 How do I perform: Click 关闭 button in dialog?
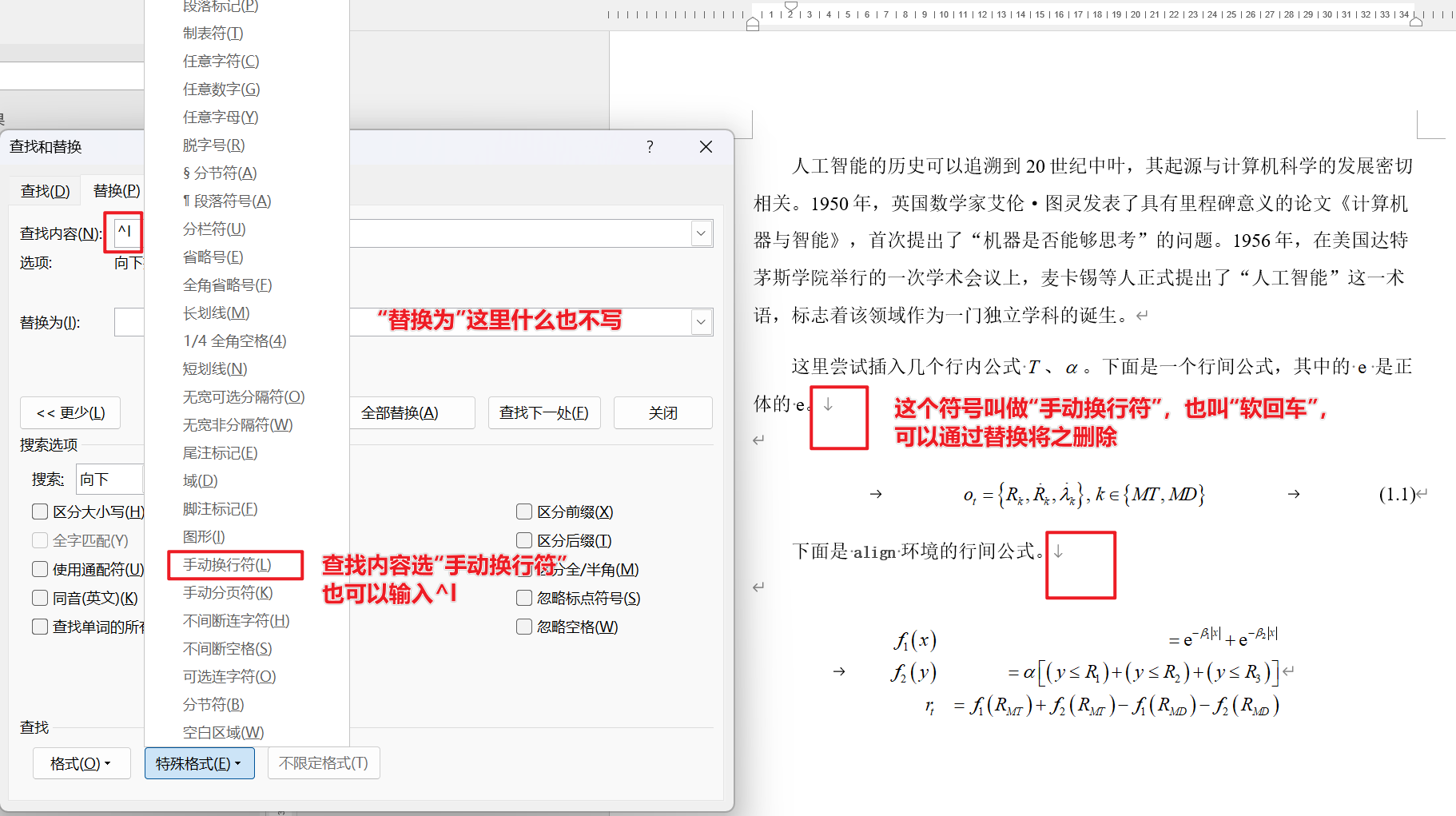[x=663, y=413]
